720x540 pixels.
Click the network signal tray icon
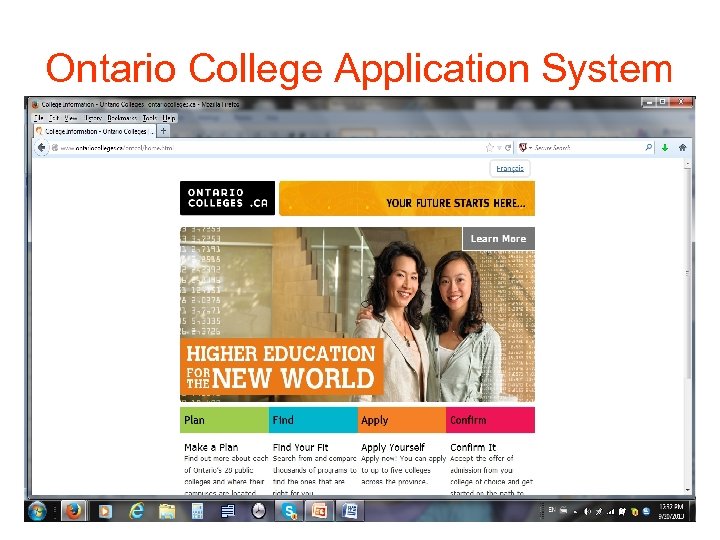tap(610, 511)
